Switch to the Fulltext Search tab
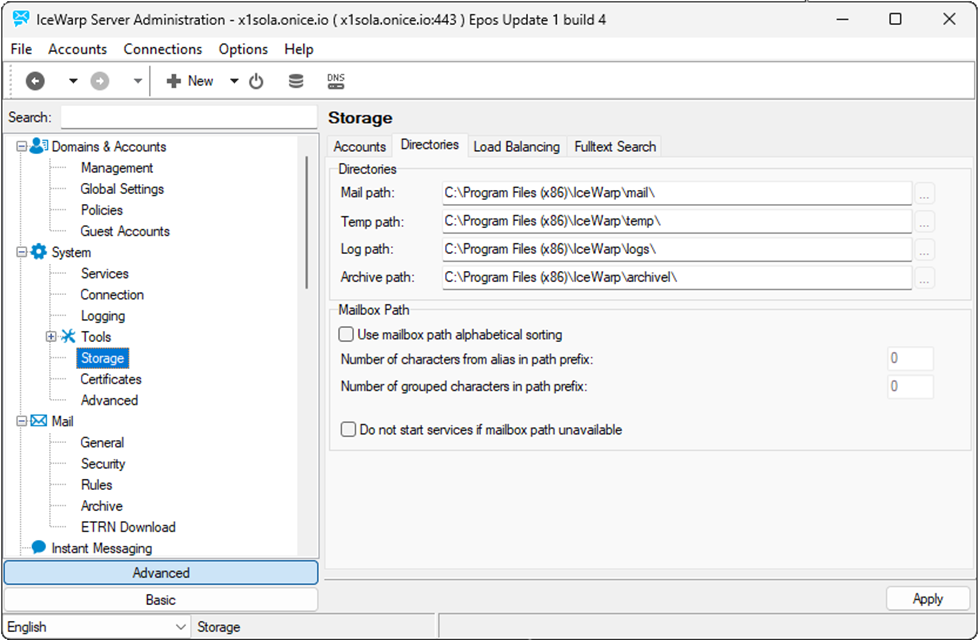Screen dimensions: 980x640 tap(615, 146)
